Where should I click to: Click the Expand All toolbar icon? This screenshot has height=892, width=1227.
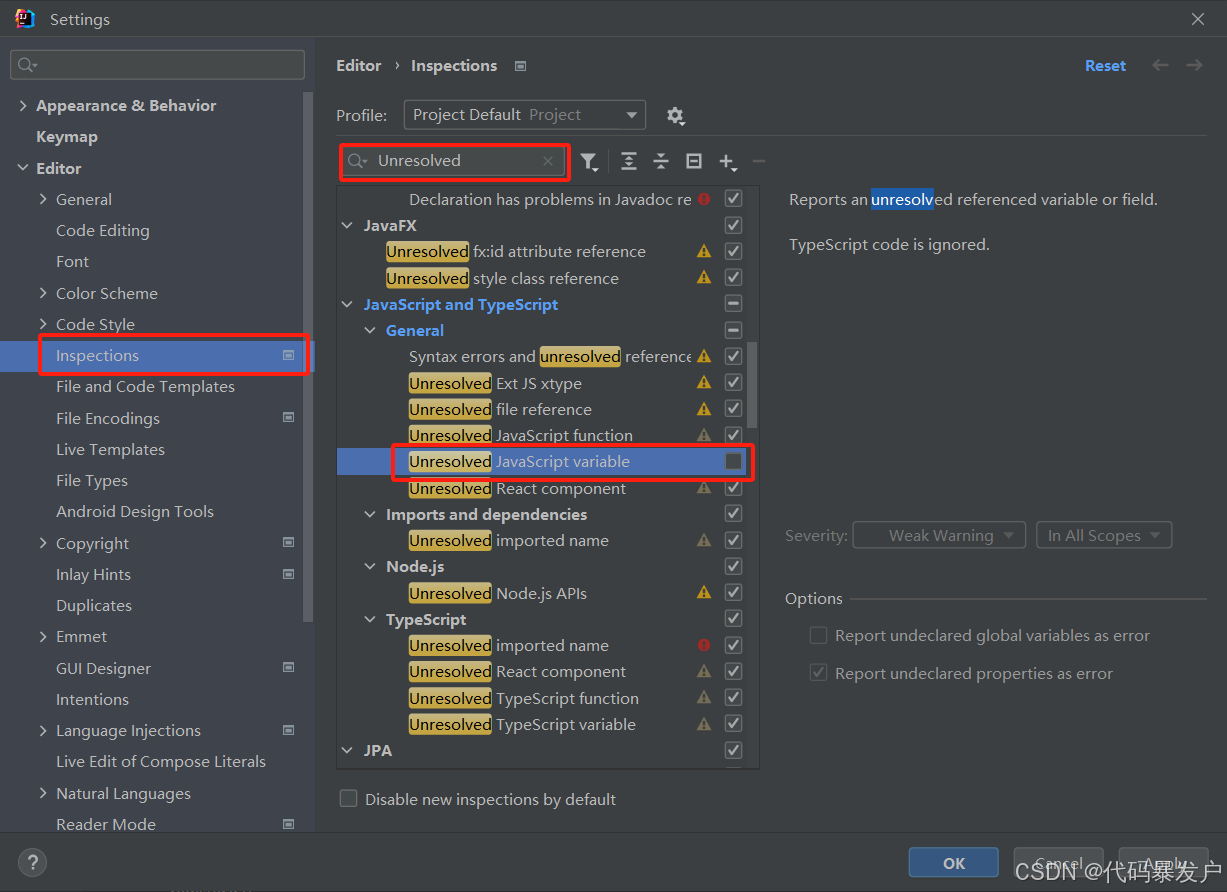[x=628, y=162]
